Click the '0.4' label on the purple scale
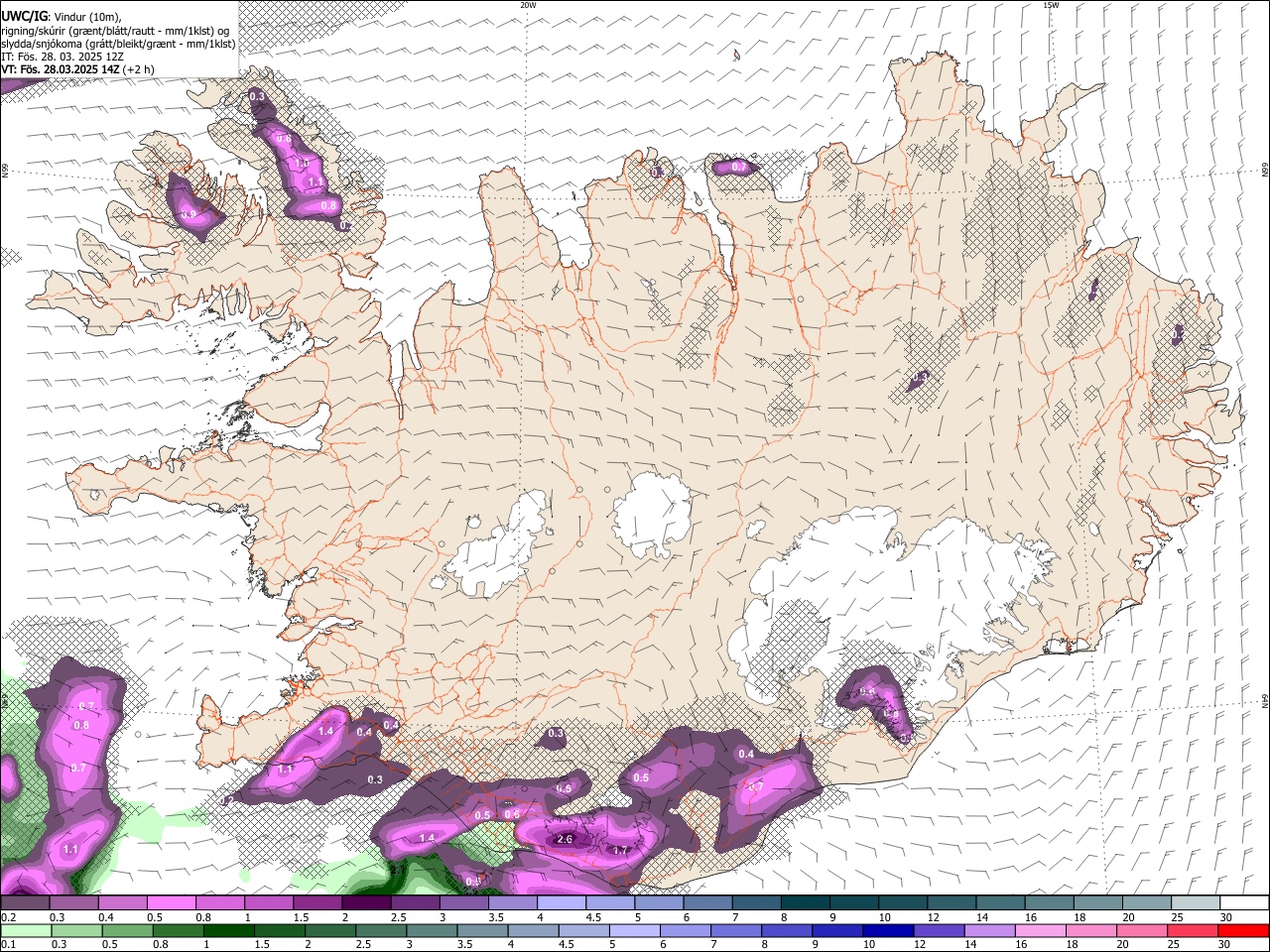Image resolution: width=1270 pixels, height=952 pixels. point(106,917)
